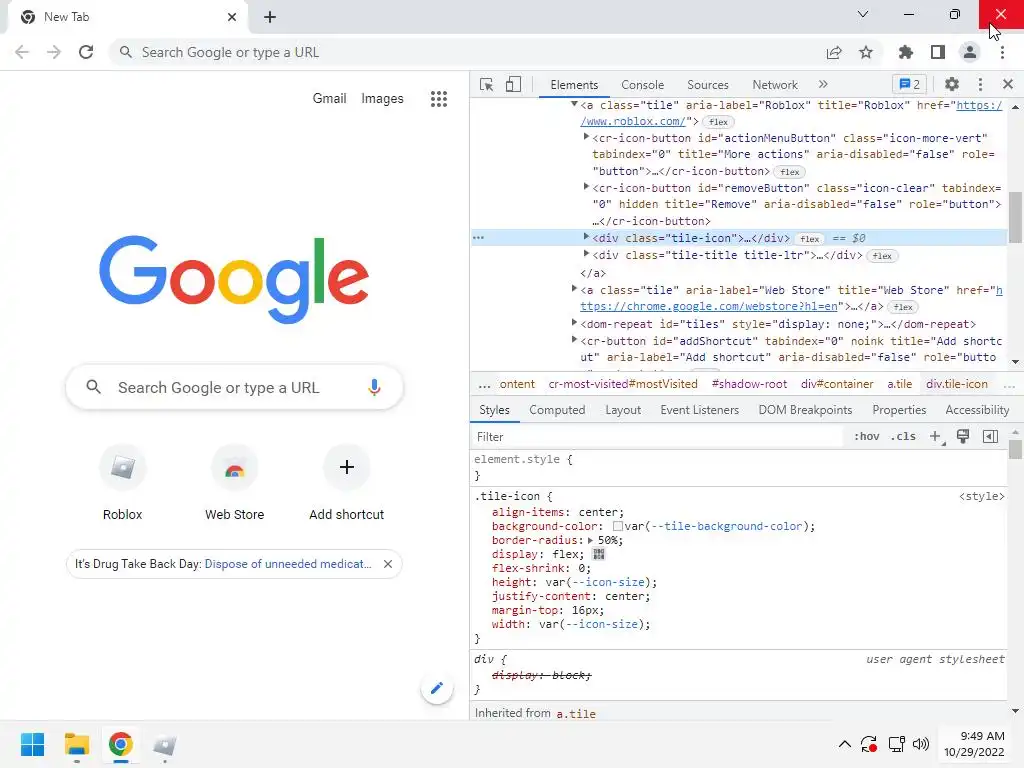Show more DevTools tabs chevron
The image size is (1024, 768).
823,84
